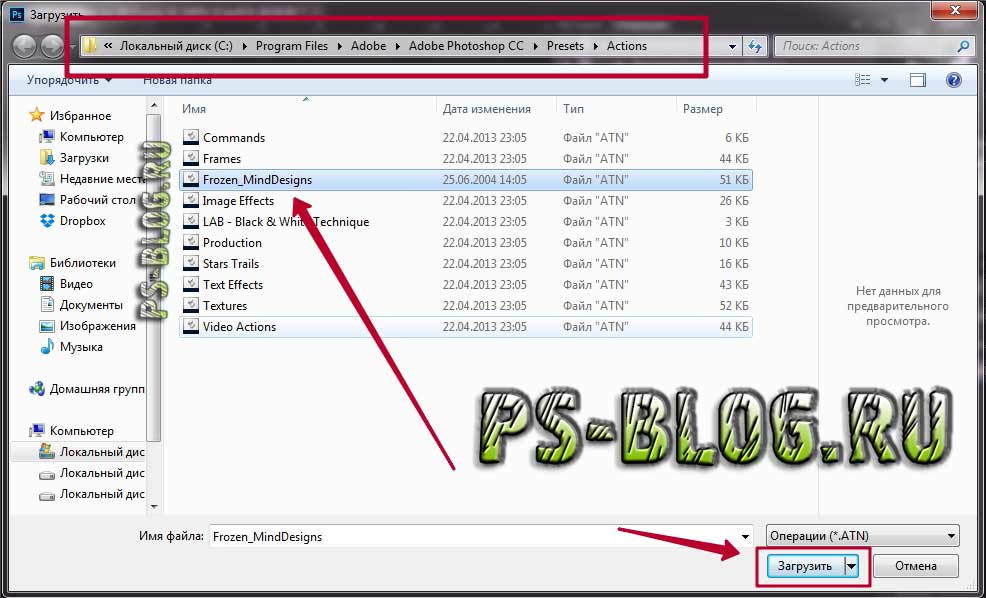
Task: Click sidebar scrollbar down arrow
Action: pyautogui.click(x=154, y=506)
